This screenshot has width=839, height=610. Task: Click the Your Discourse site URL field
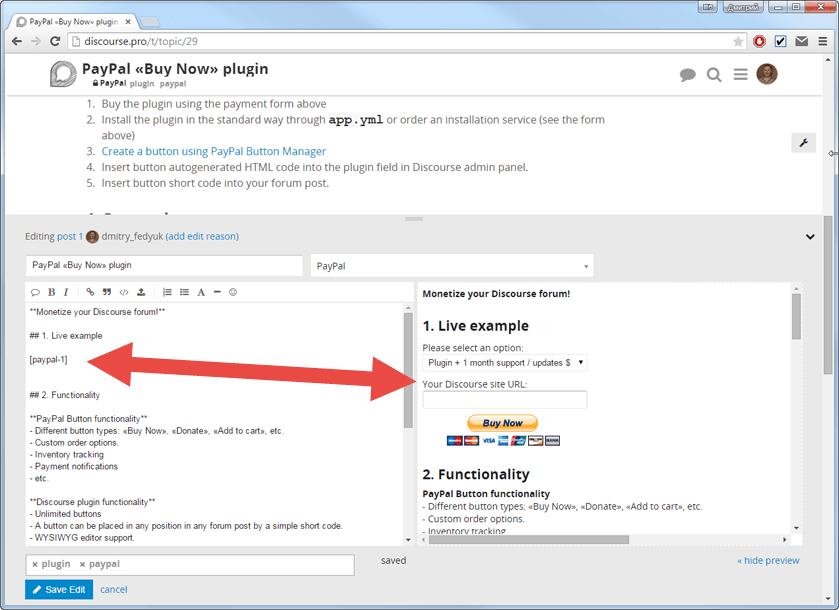tap(505, 400)
